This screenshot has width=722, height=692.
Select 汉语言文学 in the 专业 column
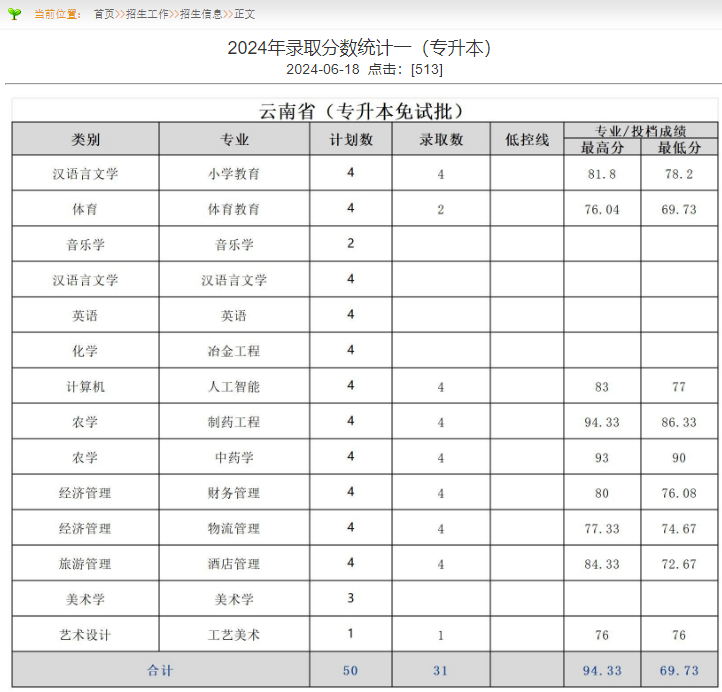pyautogui.click(x=234, y=280)
